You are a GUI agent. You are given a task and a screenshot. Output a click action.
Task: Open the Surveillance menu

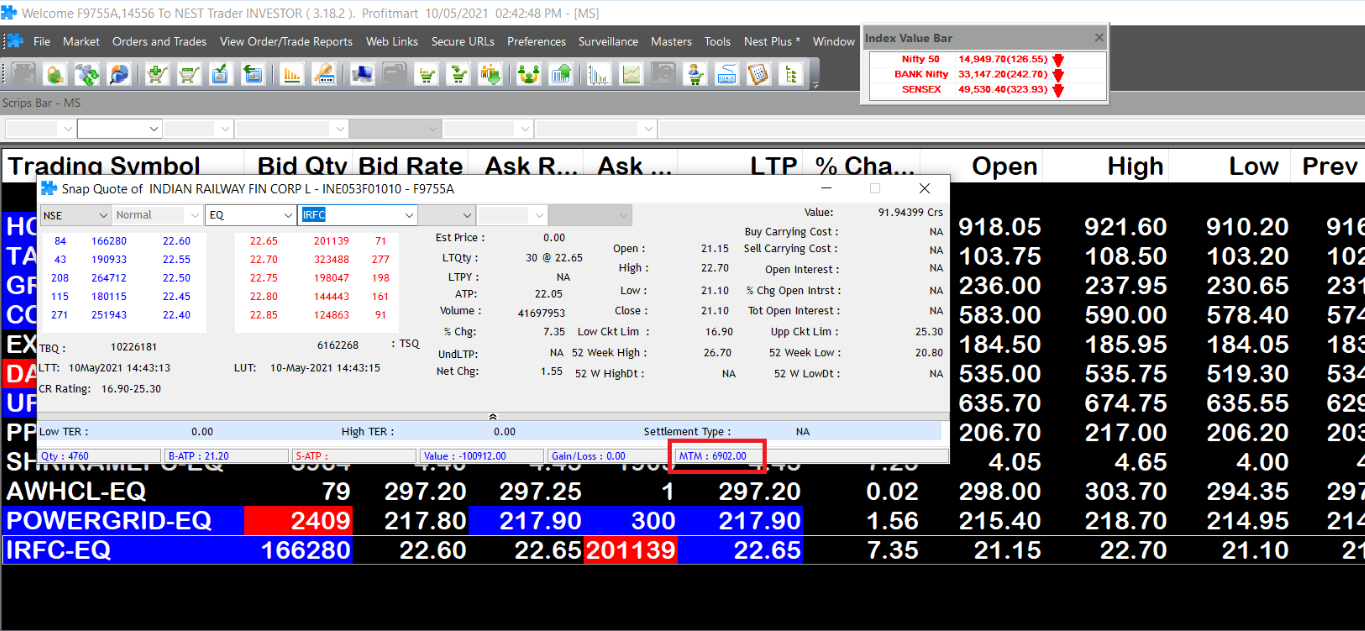tap(608, 42)
